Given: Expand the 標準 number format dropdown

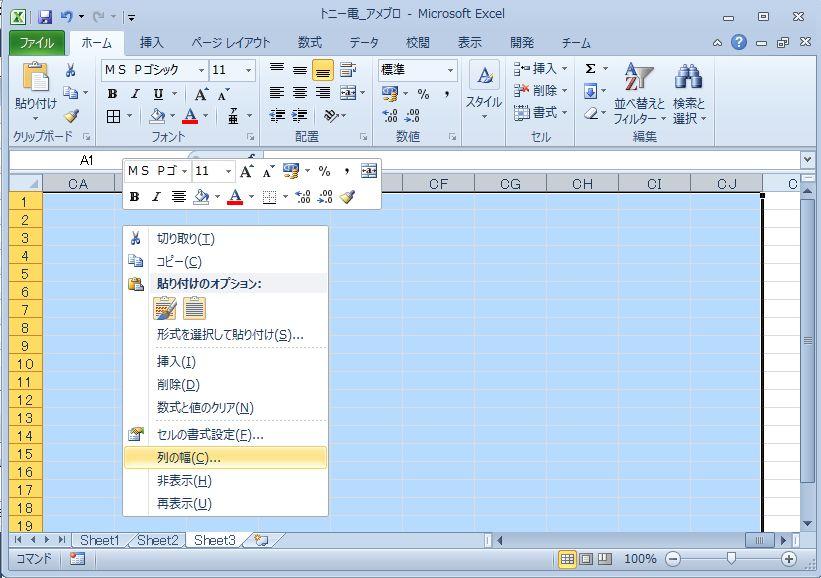Looking at the screenshot, I should pos(450,70).
